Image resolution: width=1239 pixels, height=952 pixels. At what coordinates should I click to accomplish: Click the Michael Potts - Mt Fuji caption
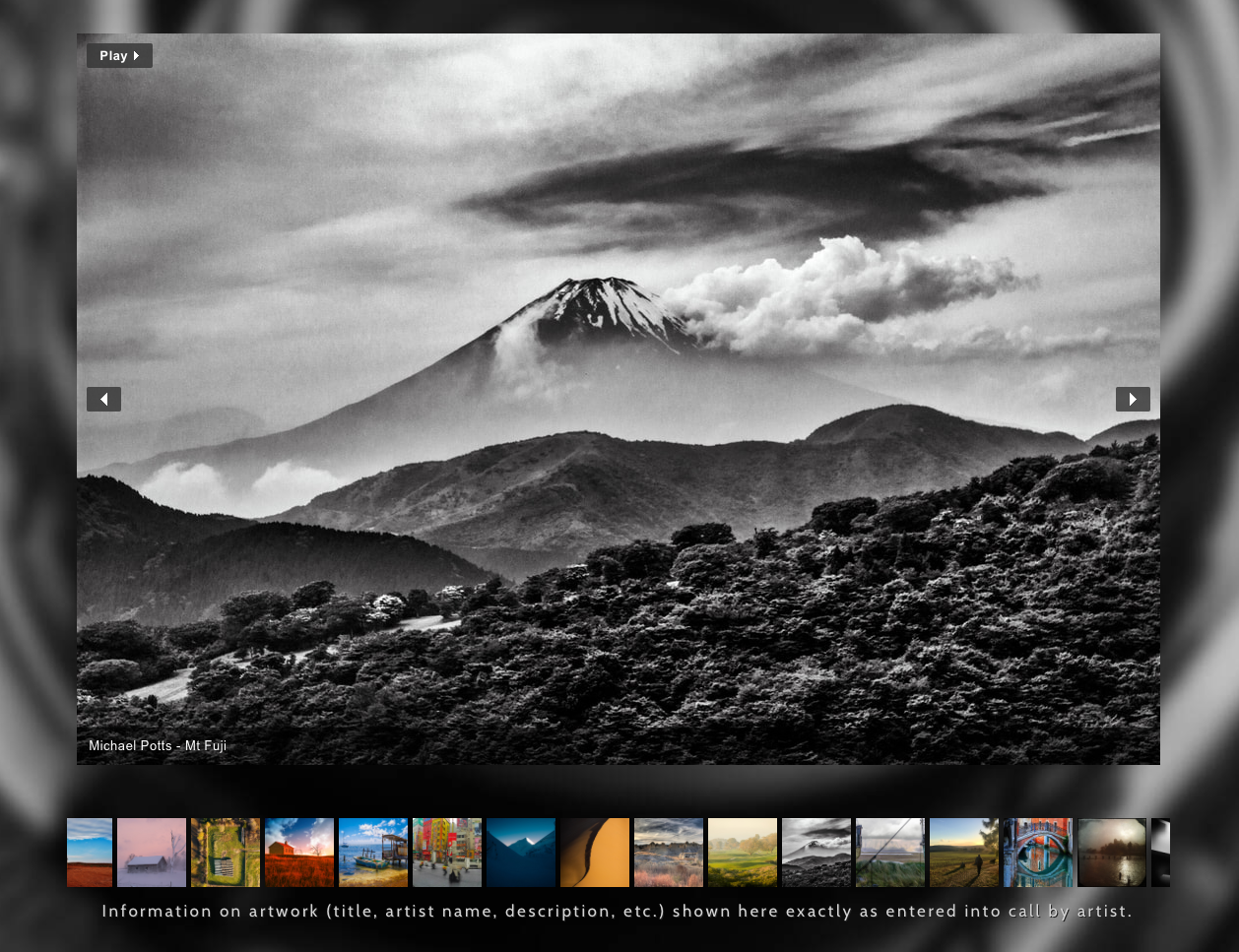click(x=157, y=746)
